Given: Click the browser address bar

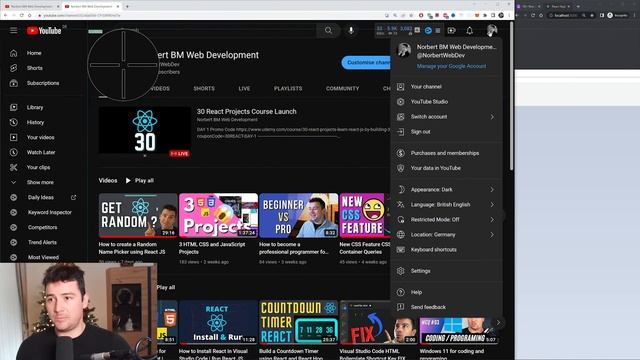Looking at the screenshot, I should 208,15.
